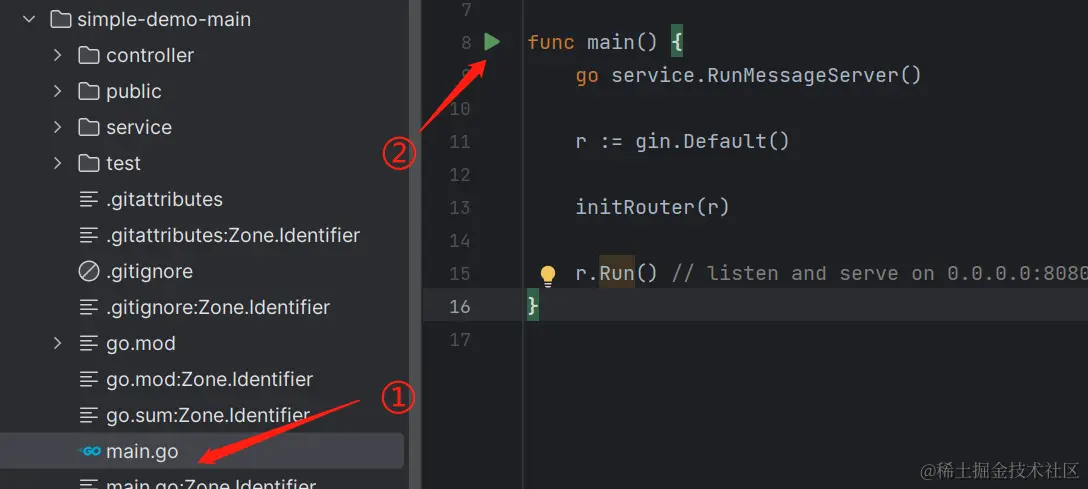Expand the public folder chevron
1088x489 pixels.
(58, 91)
